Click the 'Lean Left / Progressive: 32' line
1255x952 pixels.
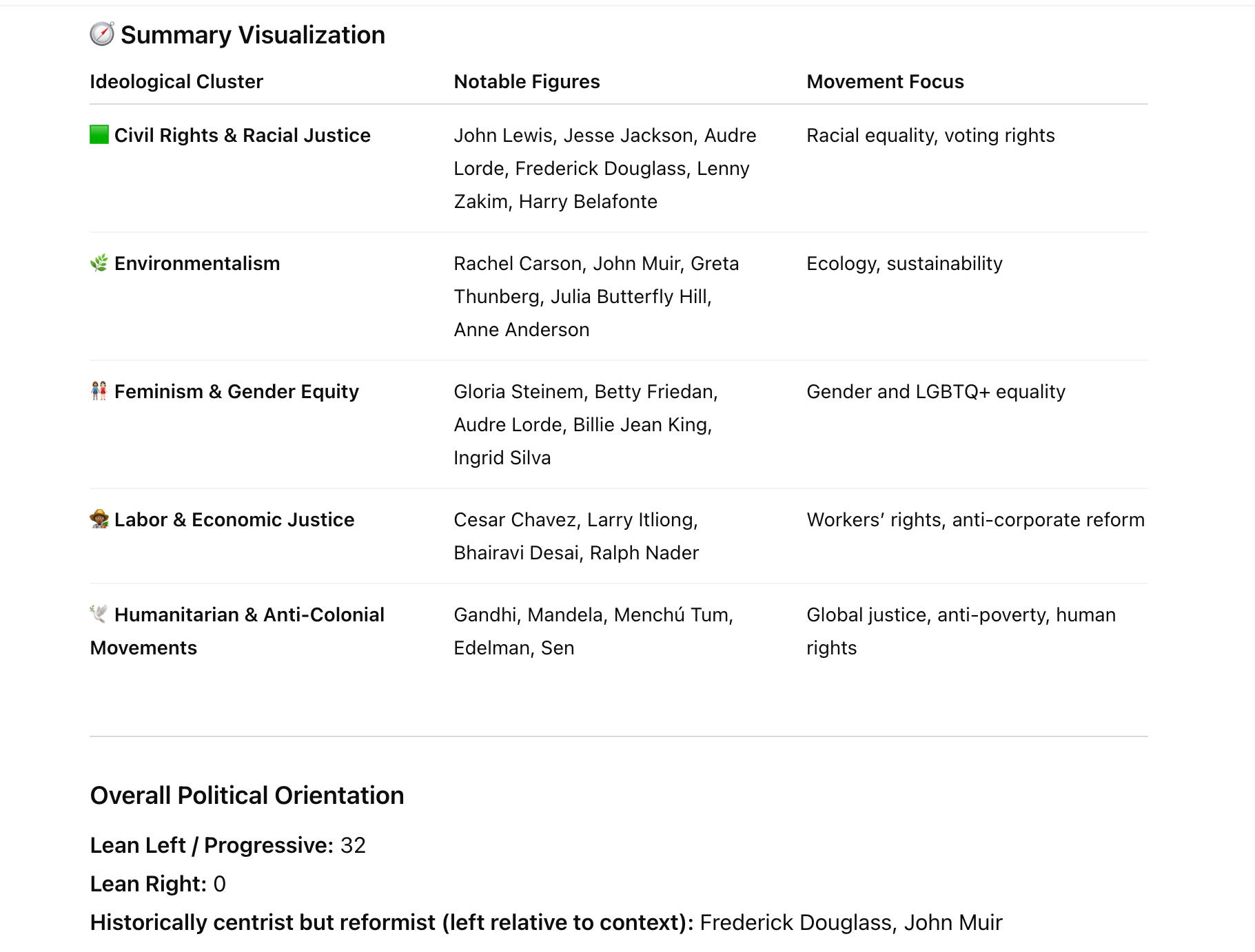point(228,845)
